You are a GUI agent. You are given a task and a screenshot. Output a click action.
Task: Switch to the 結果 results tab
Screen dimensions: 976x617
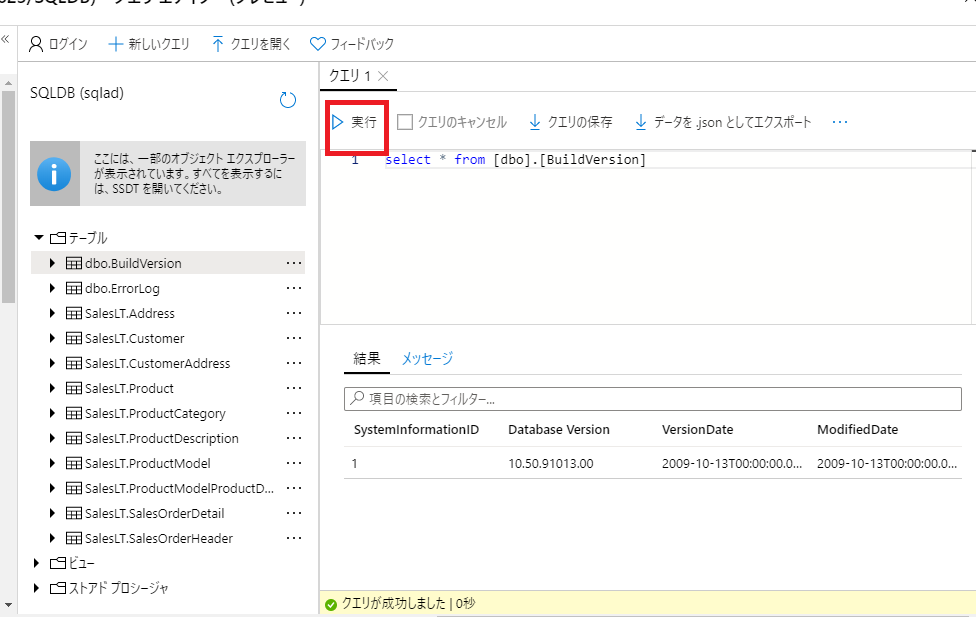point(367,358)
